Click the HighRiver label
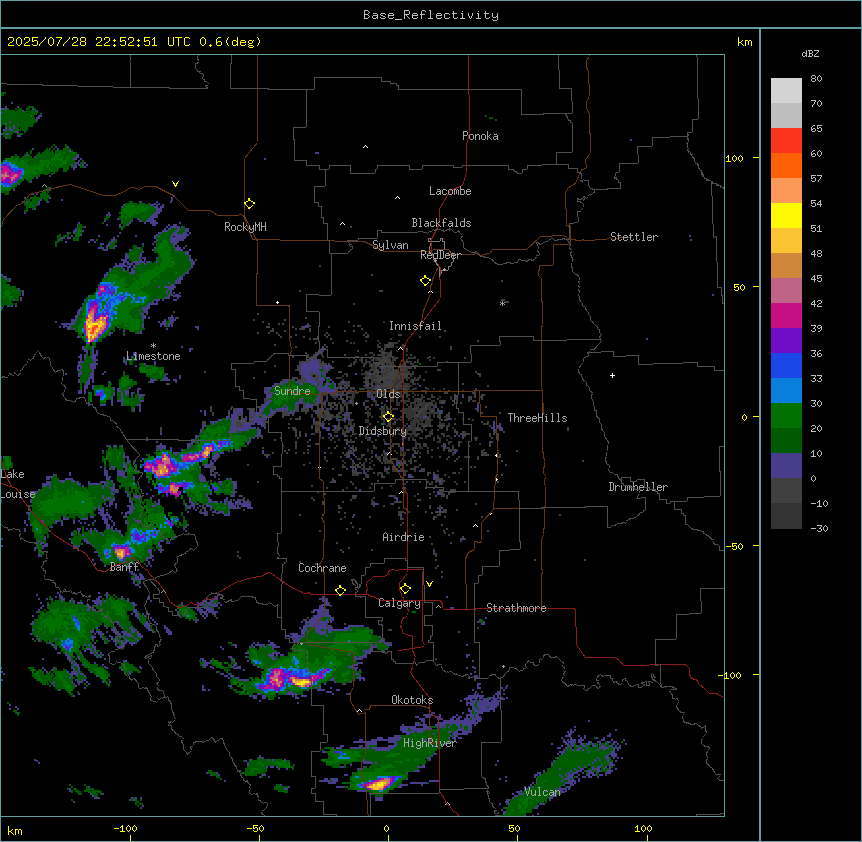 (x=430, y=743)
